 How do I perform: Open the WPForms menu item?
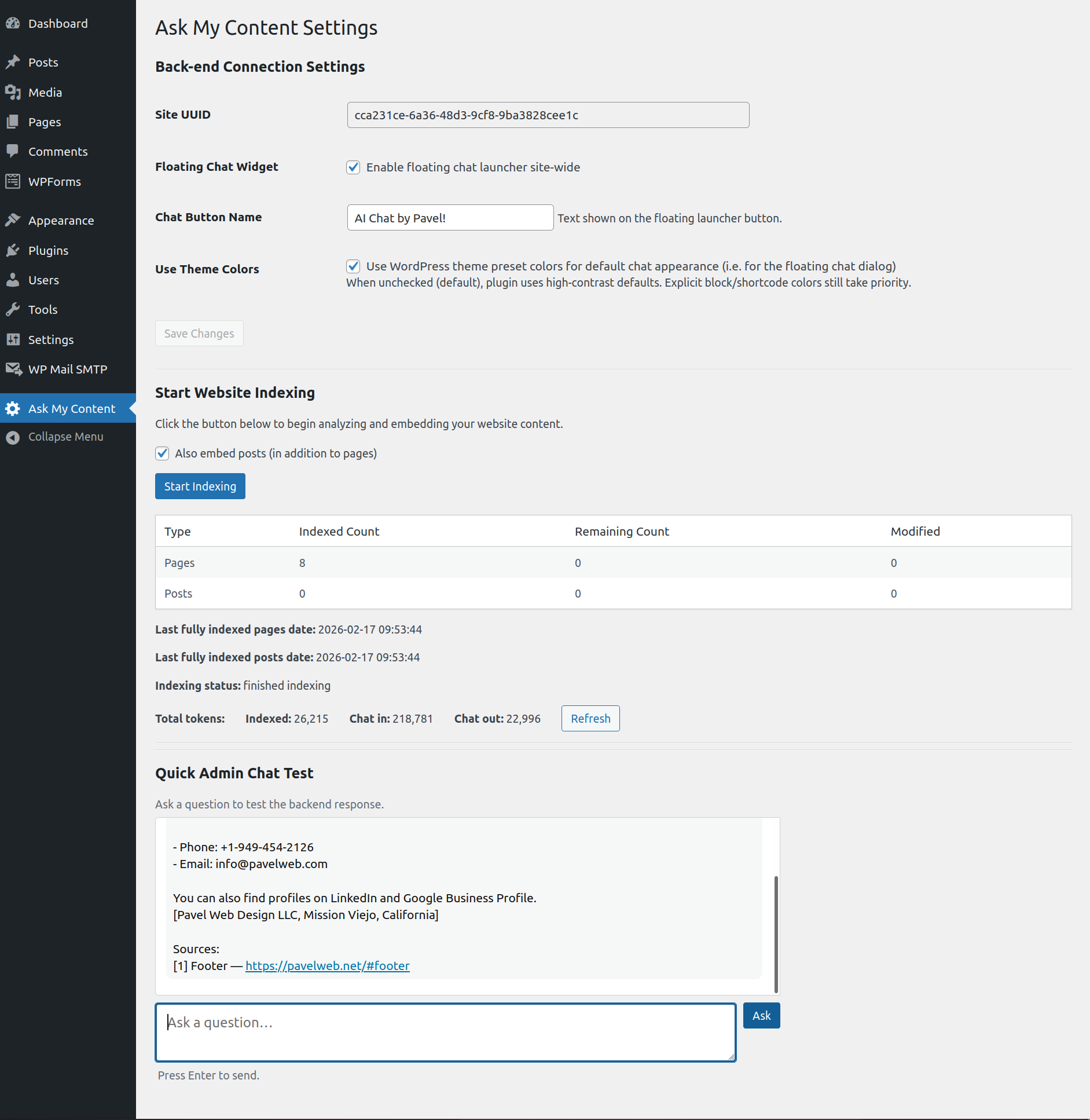tap(54, 182)
